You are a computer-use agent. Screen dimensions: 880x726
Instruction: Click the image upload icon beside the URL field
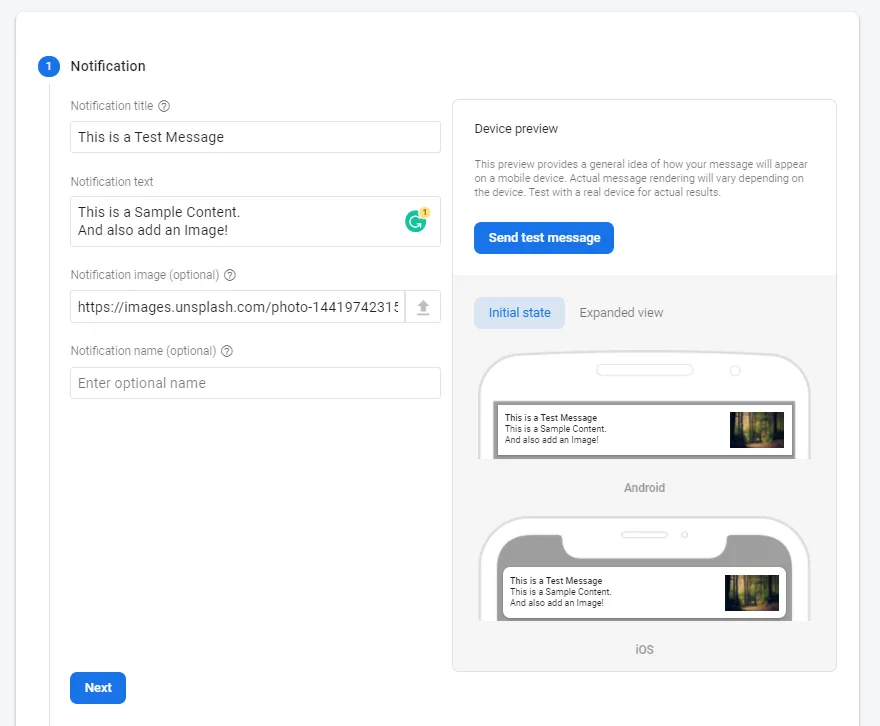(423, 307)
